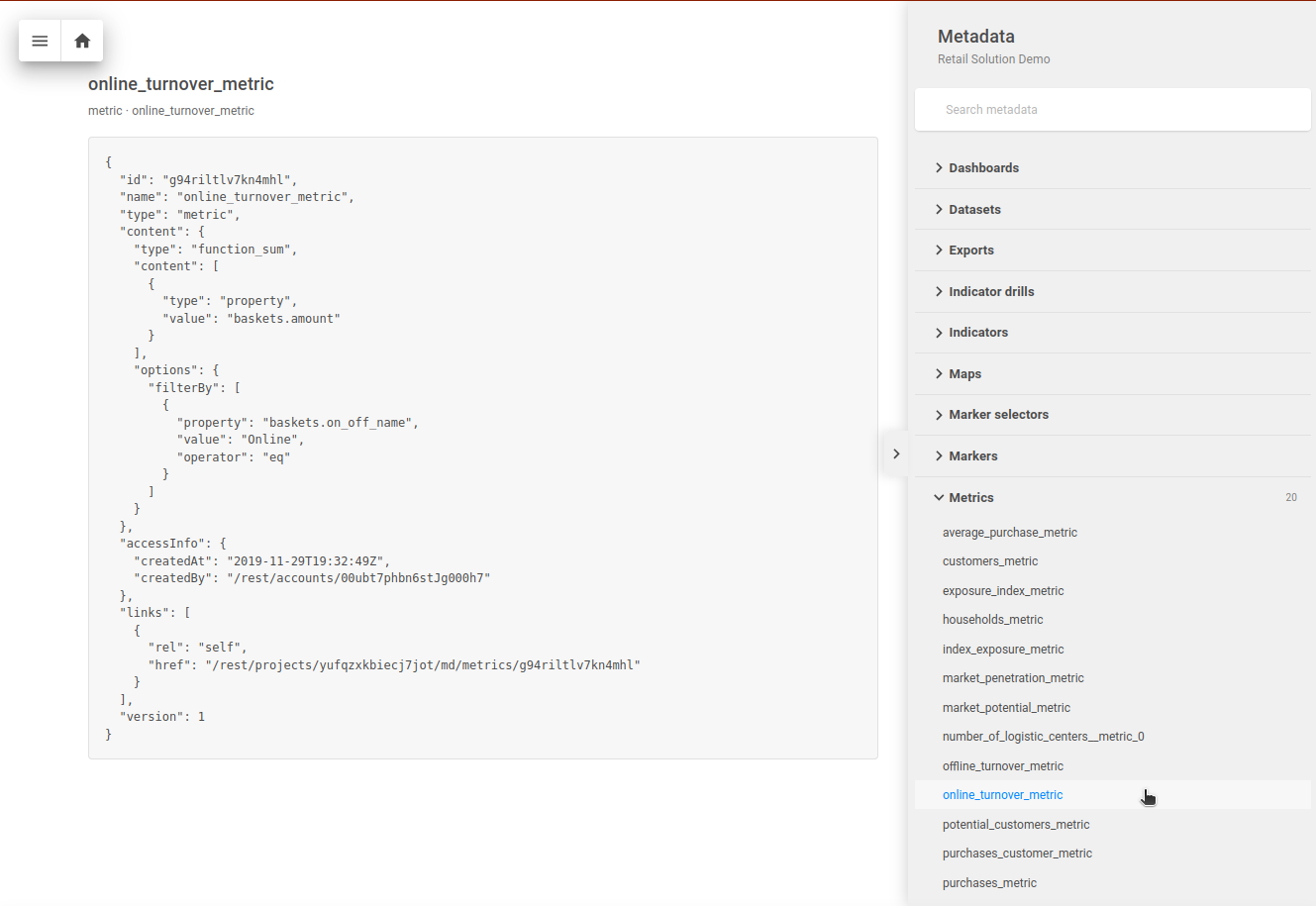Click the "Online" filter value
The image size is (1316, 906).
269,440
